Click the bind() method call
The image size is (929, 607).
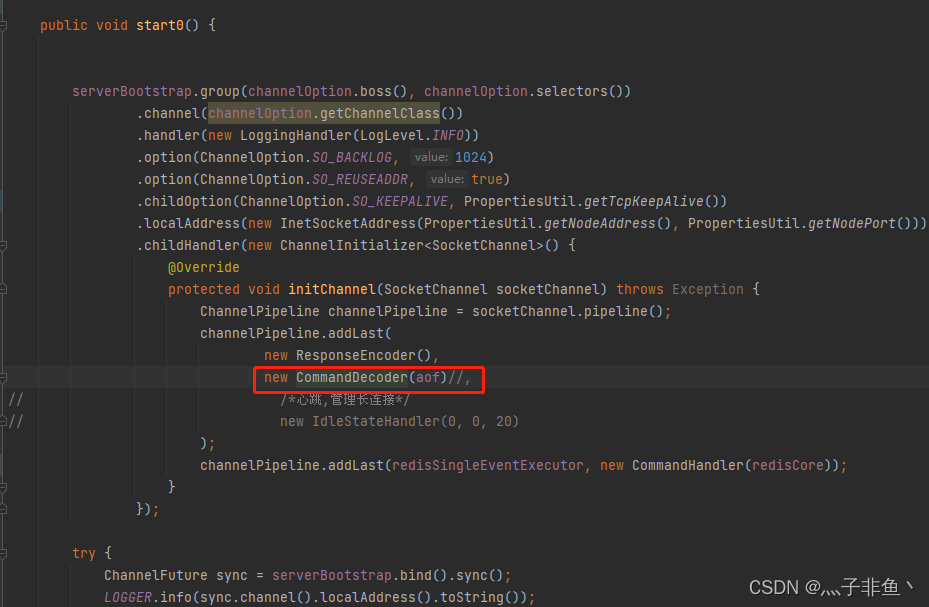pos(424,575)
